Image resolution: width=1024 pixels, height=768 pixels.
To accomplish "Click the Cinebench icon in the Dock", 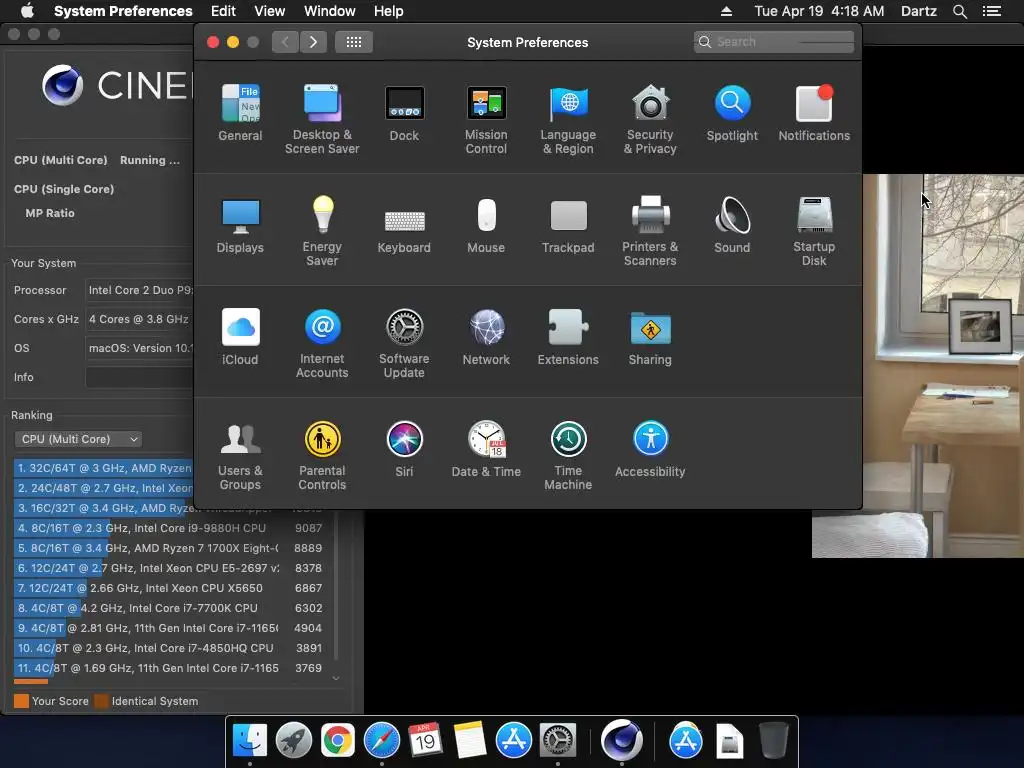I will coord(622,740).
